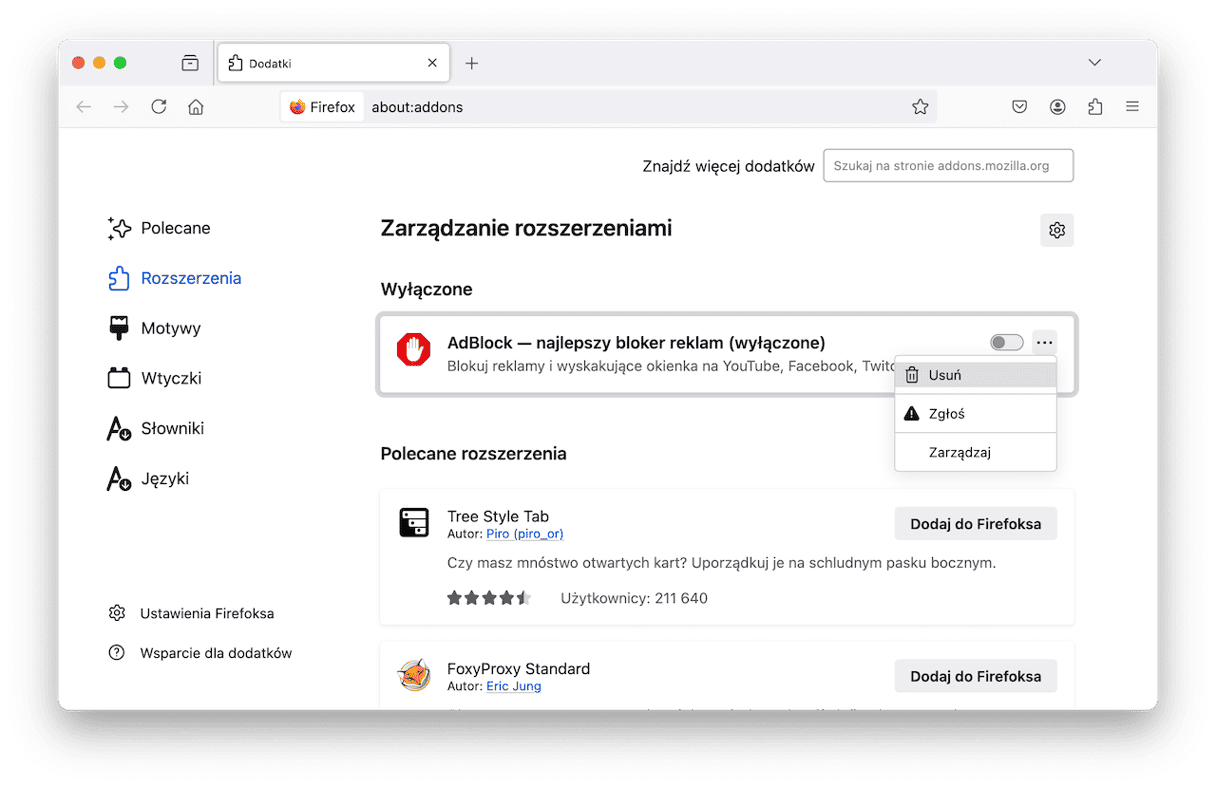
Task: Click the Polecane rozszerzenia heading
Action: (x=473, y=453)
